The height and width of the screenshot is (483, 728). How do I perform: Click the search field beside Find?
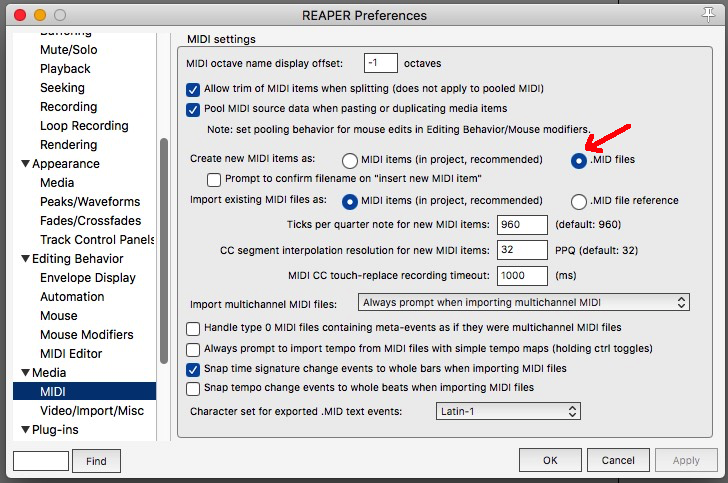click(x=41, y=461)
